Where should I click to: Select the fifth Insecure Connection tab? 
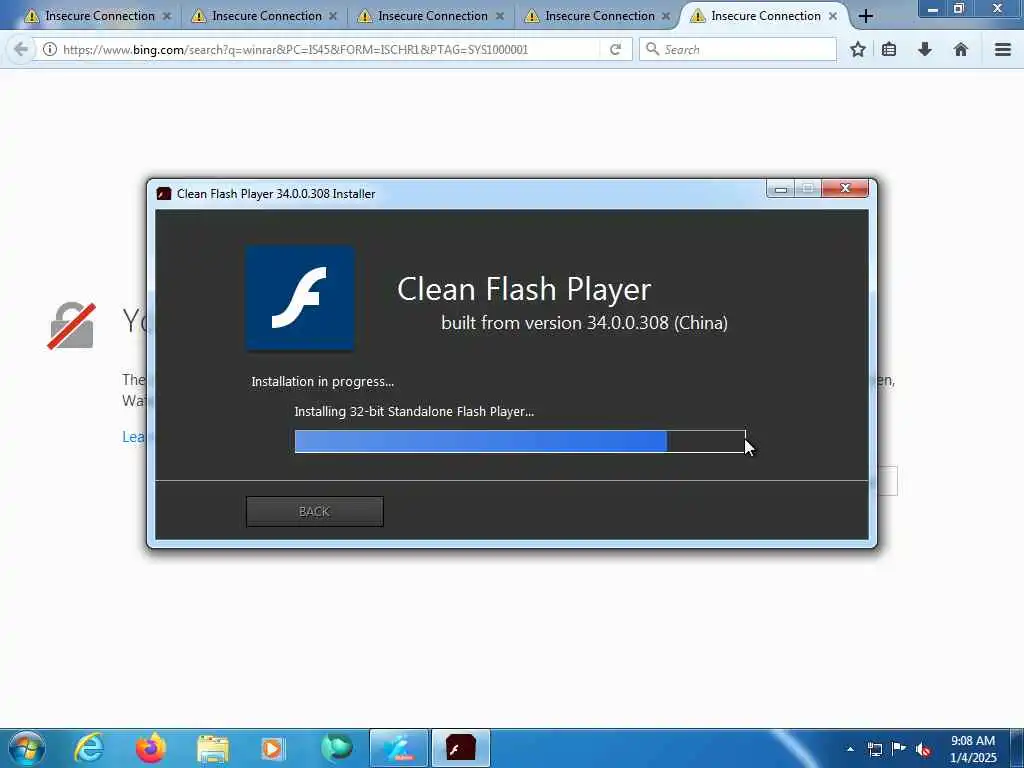pos(765,16)
